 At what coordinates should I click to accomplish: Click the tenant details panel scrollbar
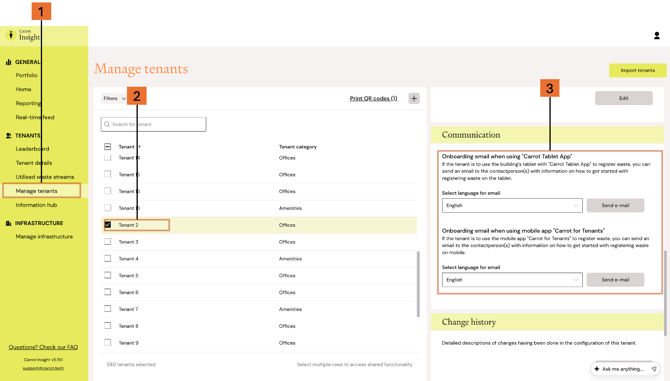(666, 293)
